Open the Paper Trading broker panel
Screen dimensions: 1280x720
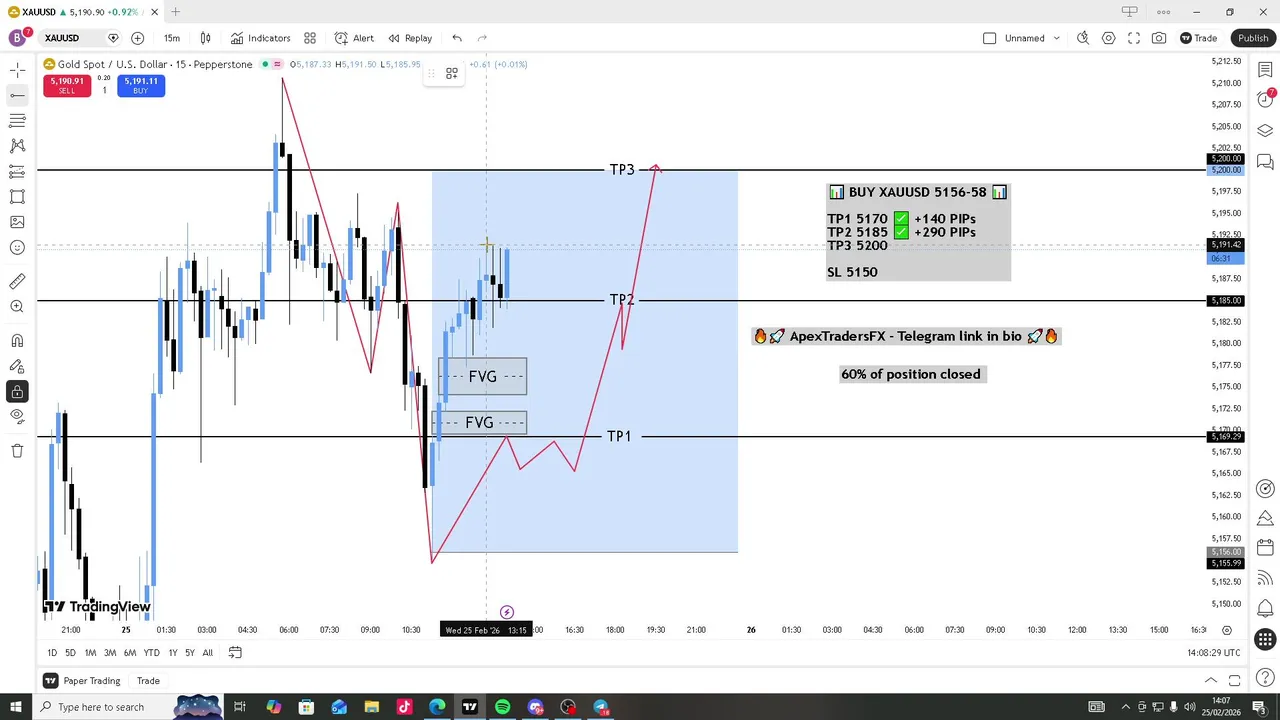coord(84,681)
